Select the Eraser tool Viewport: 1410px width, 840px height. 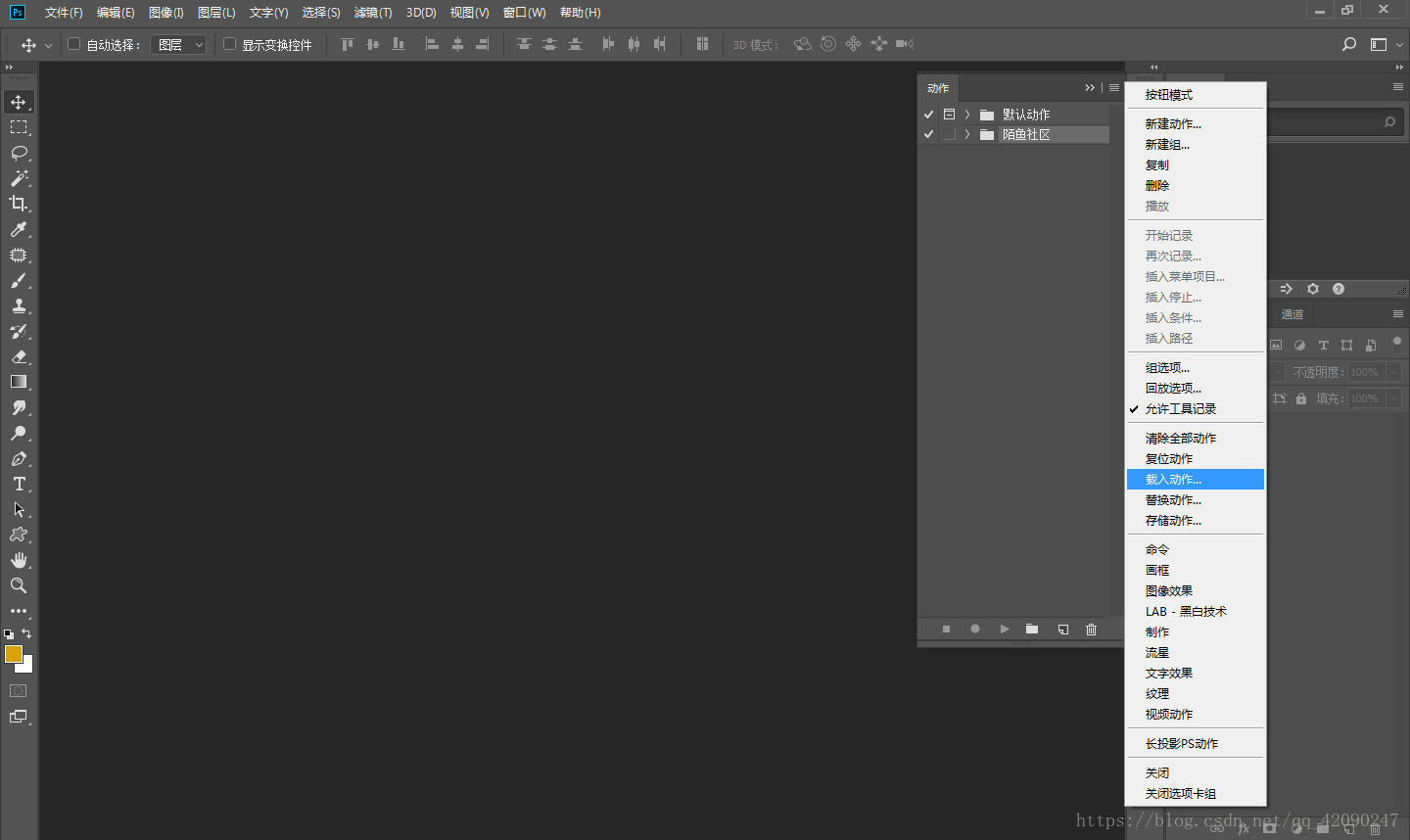19,356
